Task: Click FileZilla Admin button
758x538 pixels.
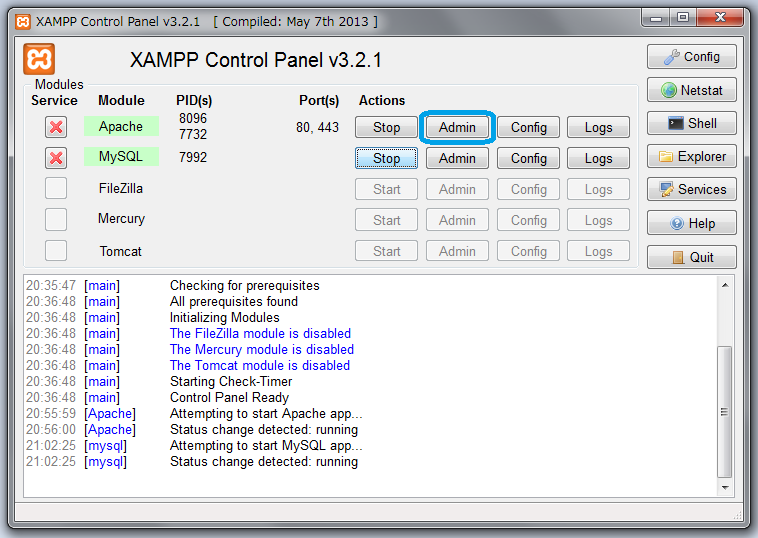Action: (457, 189)
